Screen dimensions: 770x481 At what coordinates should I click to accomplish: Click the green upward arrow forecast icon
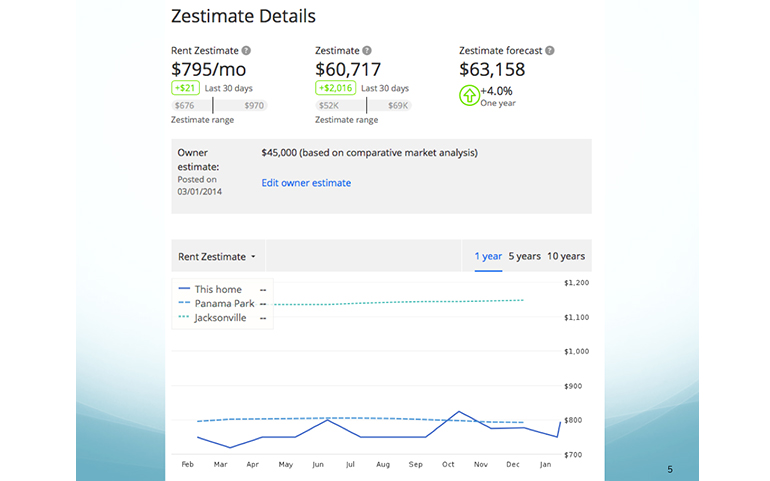(469, 96)
